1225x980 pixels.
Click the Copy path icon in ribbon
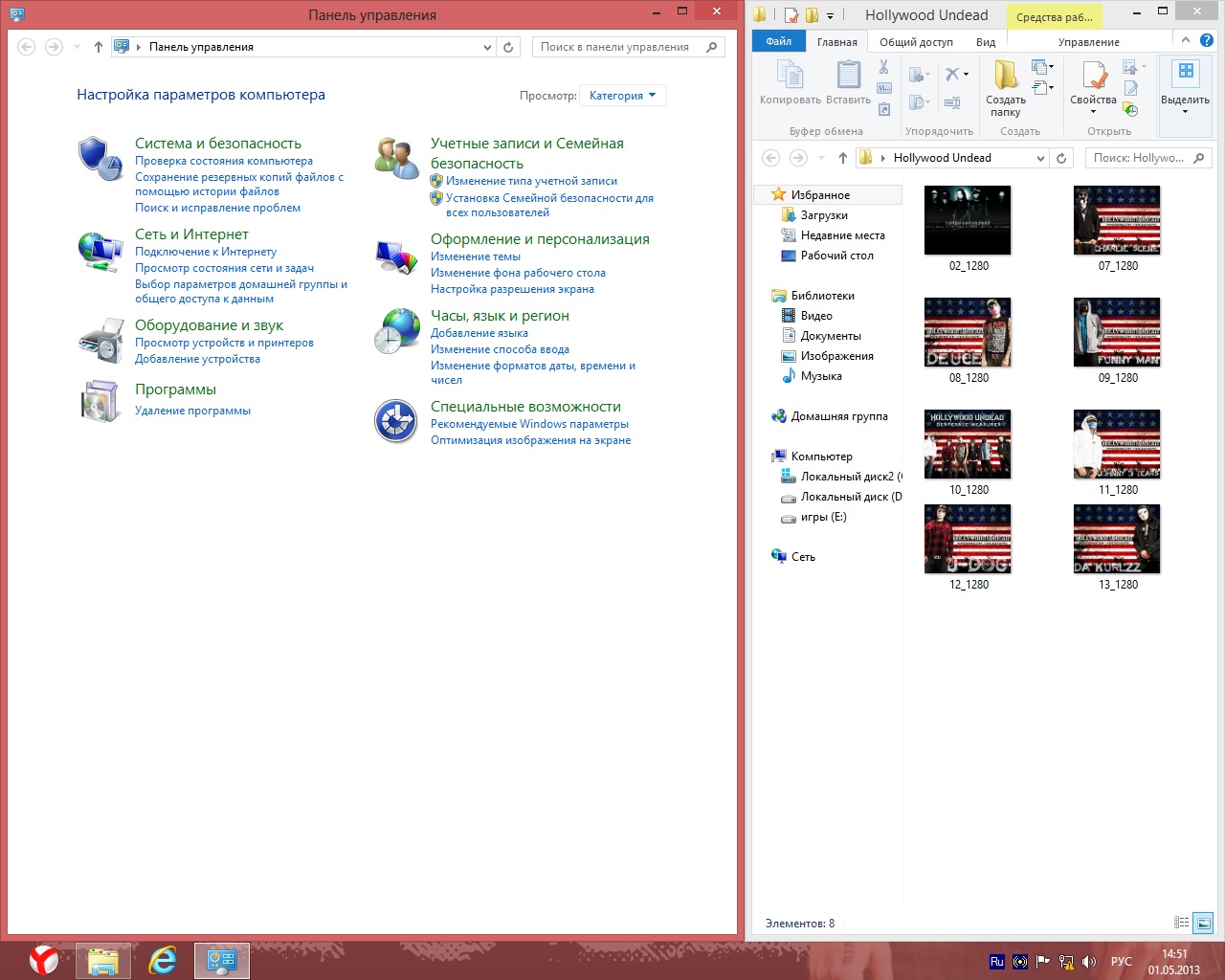tap(884, 88)
